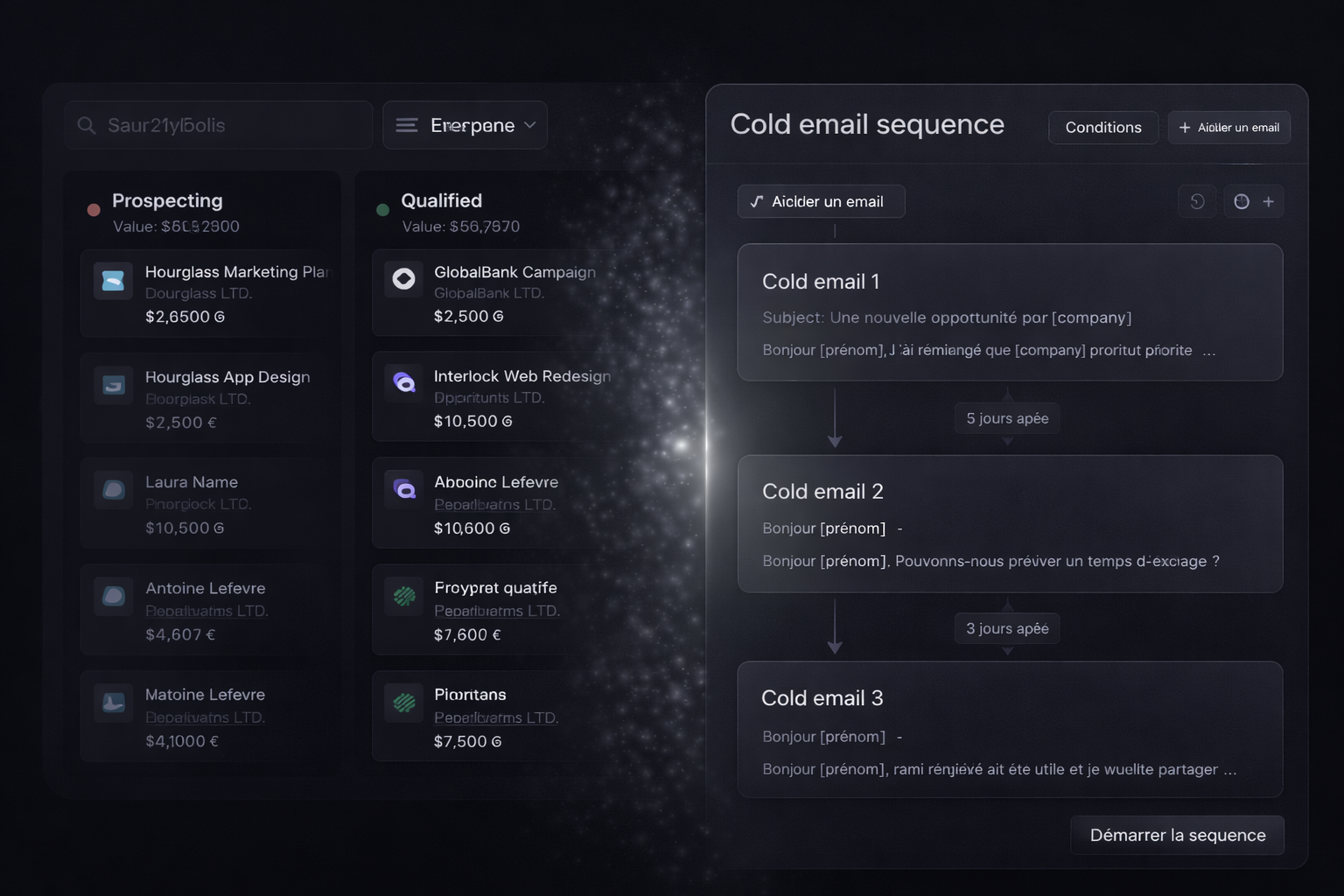The width and height of the screenshot is (1344, 896).
Task: Click the clock icon in sequence toolbar
Action: (x=1241, y=201)
